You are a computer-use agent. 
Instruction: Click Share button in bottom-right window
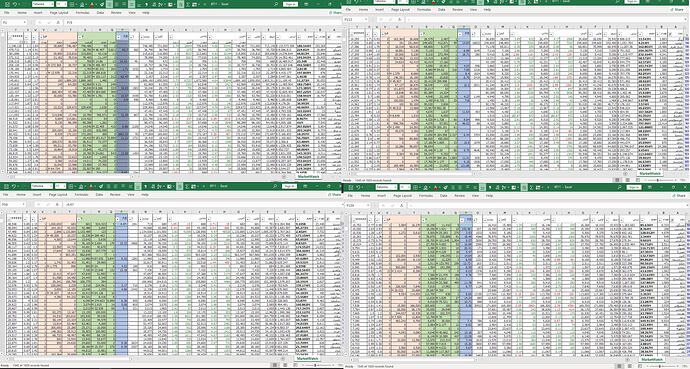(x=679, y=196)
